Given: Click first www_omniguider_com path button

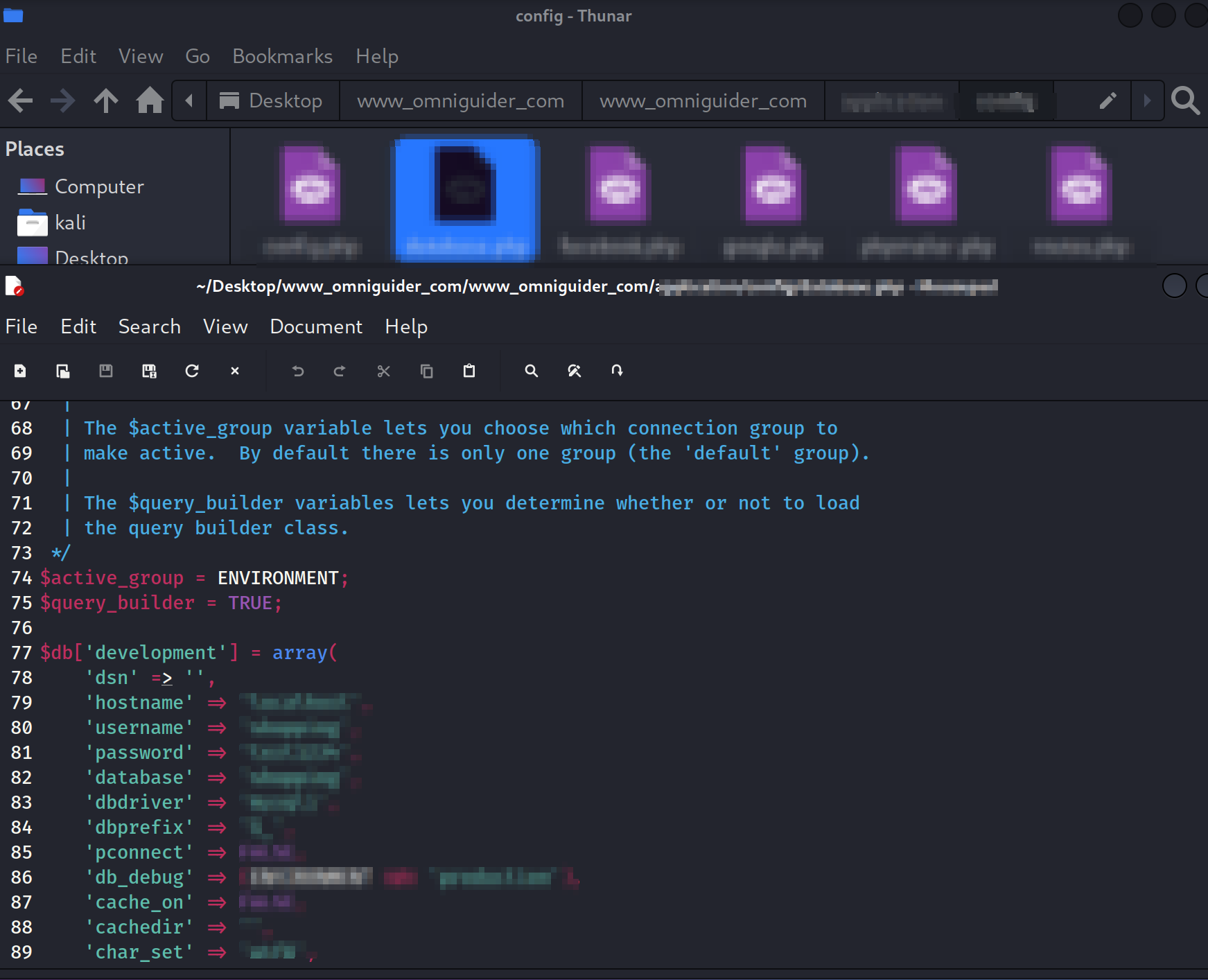Looking at the screenshot, I should [x=461, y=101].
